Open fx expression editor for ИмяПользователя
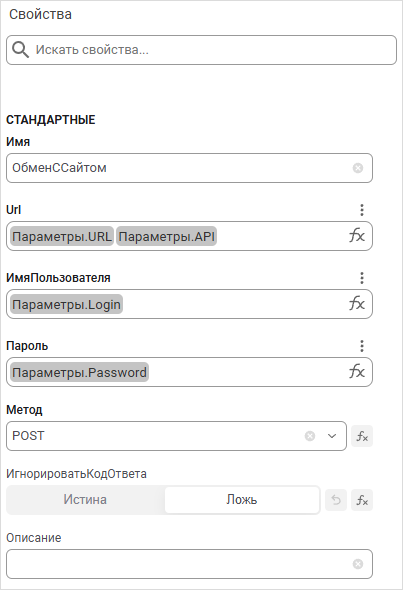Screen dimensions: 403x590 pos(357,304)
